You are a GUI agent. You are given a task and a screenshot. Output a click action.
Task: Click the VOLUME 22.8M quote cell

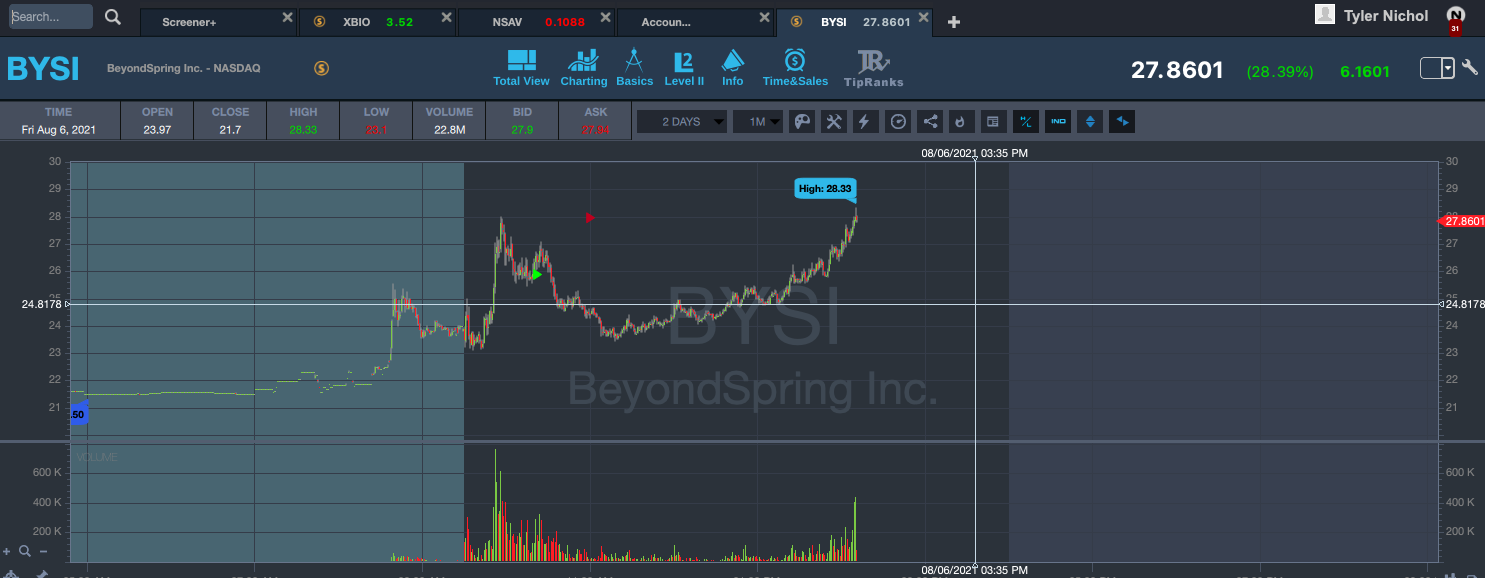[449, 121]
